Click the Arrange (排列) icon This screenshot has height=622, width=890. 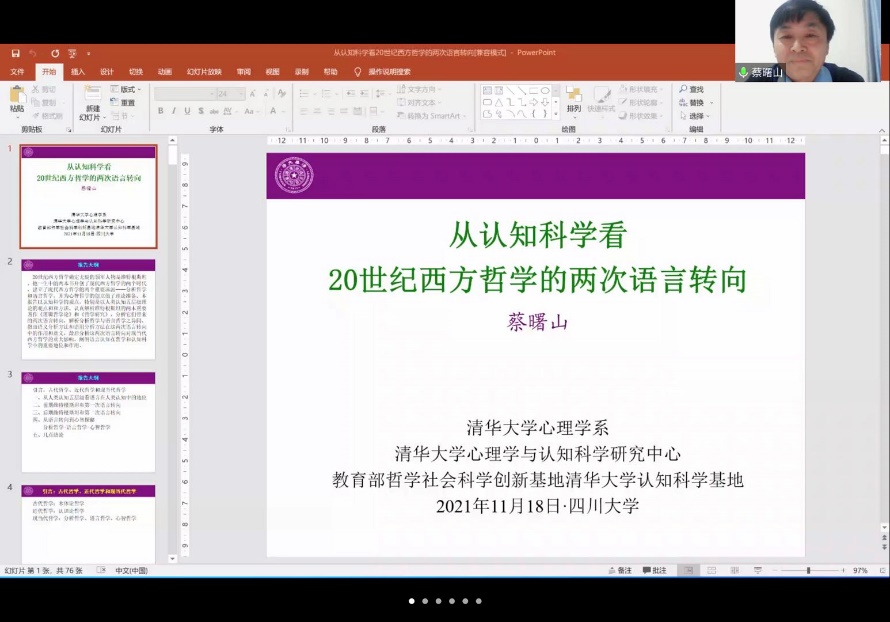(x=573, y=96)
